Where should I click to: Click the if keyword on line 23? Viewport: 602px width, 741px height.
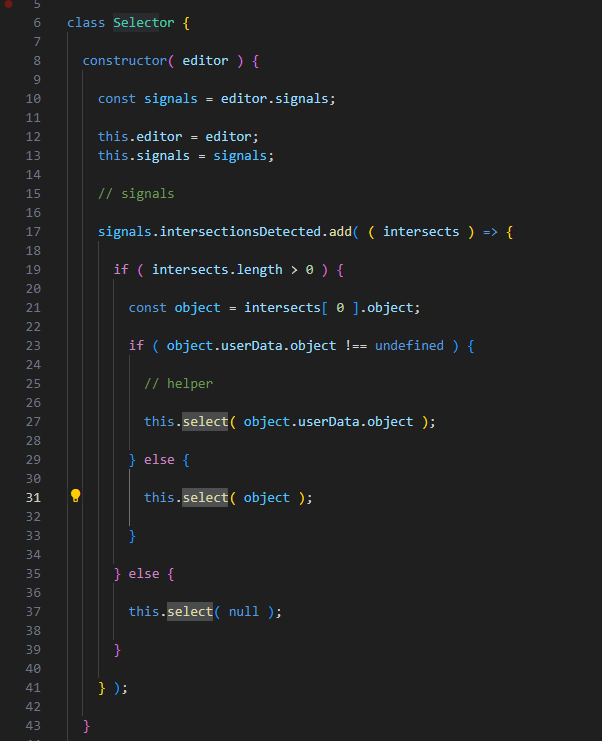[136, 346]
